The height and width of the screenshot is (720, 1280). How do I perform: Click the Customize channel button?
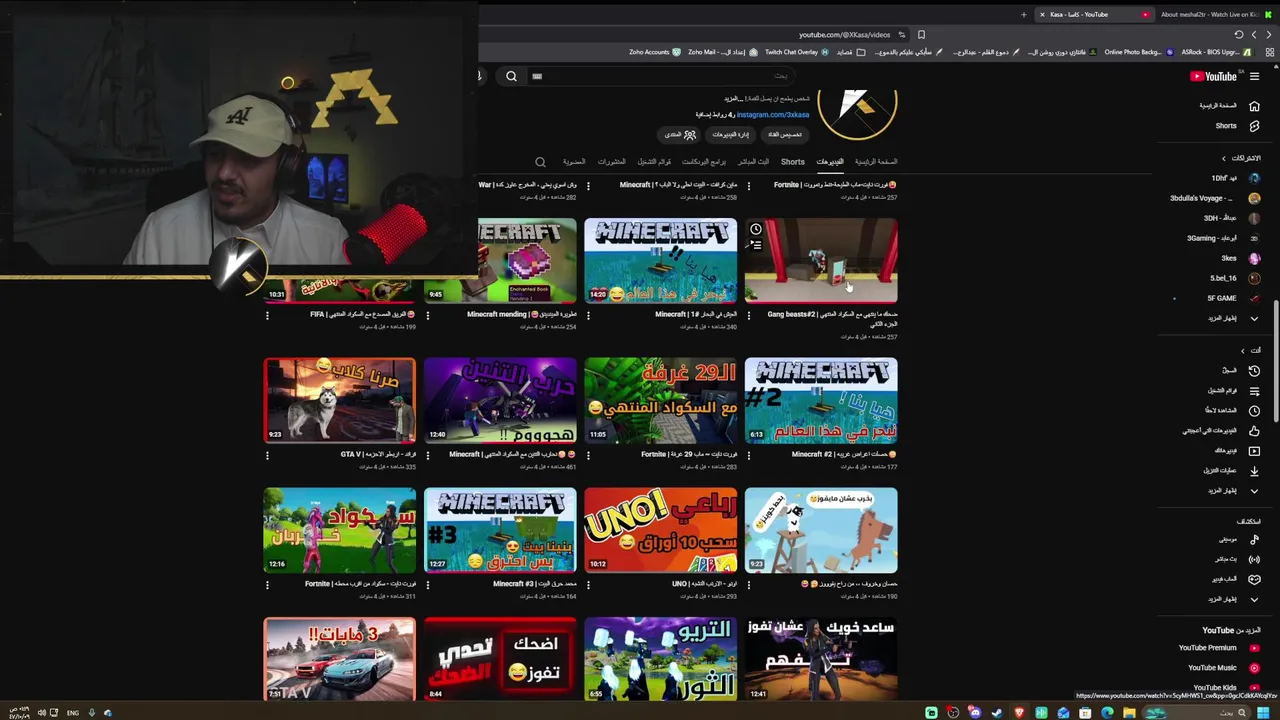[x=785, y=135]
